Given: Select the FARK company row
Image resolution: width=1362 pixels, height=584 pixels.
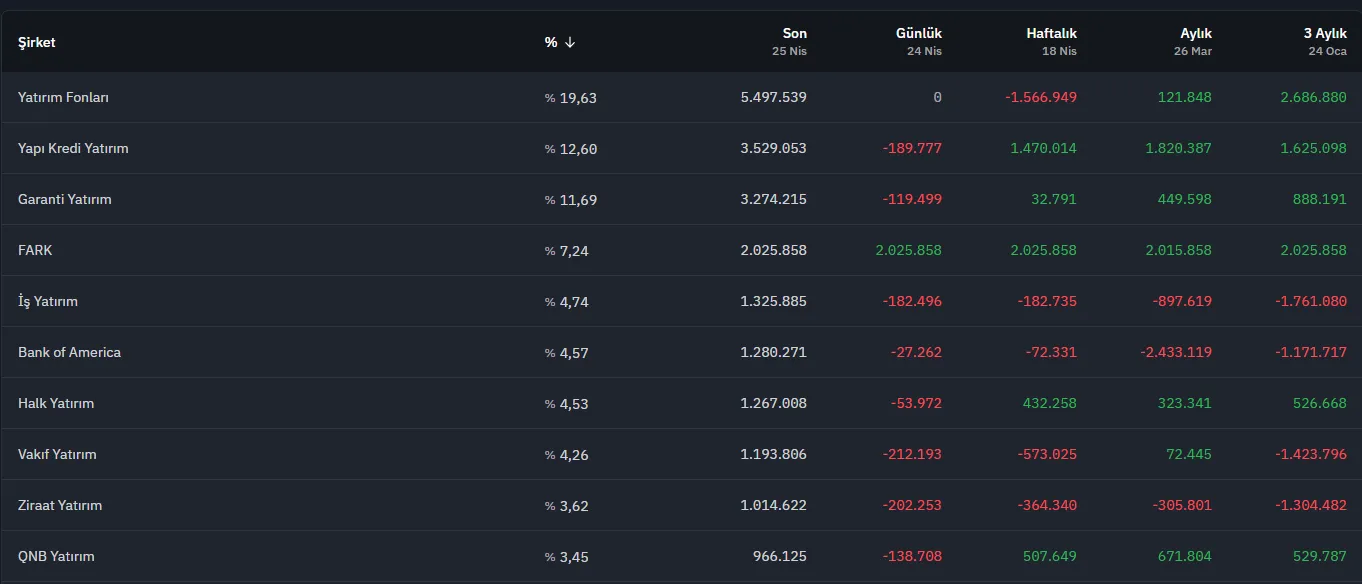Looking at the screenshot, I should [681, 250].
